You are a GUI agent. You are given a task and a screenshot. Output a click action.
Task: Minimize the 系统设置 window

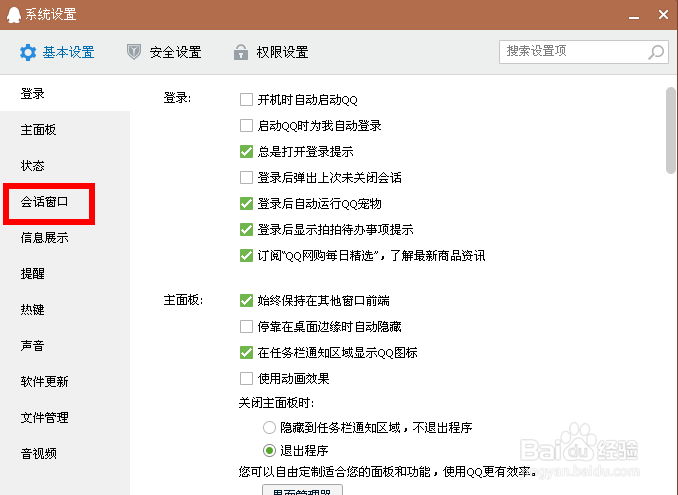tap(634, 17)
